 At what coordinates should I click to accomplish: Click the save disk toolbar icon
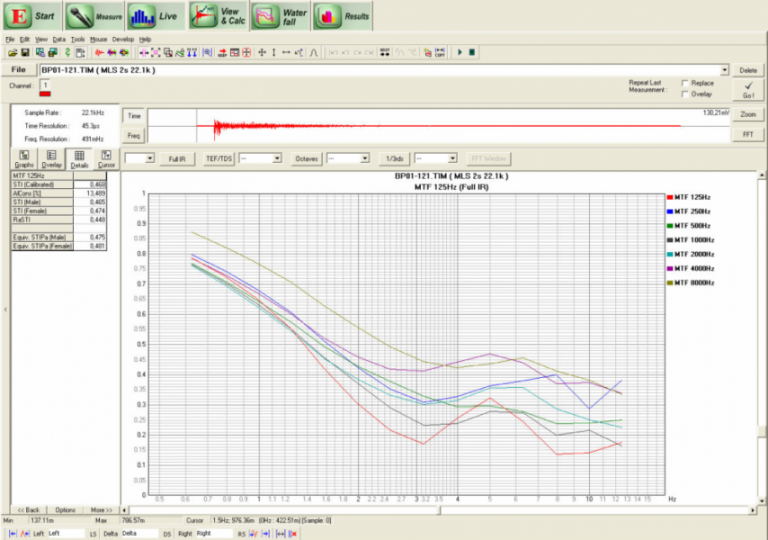(25, 52)
